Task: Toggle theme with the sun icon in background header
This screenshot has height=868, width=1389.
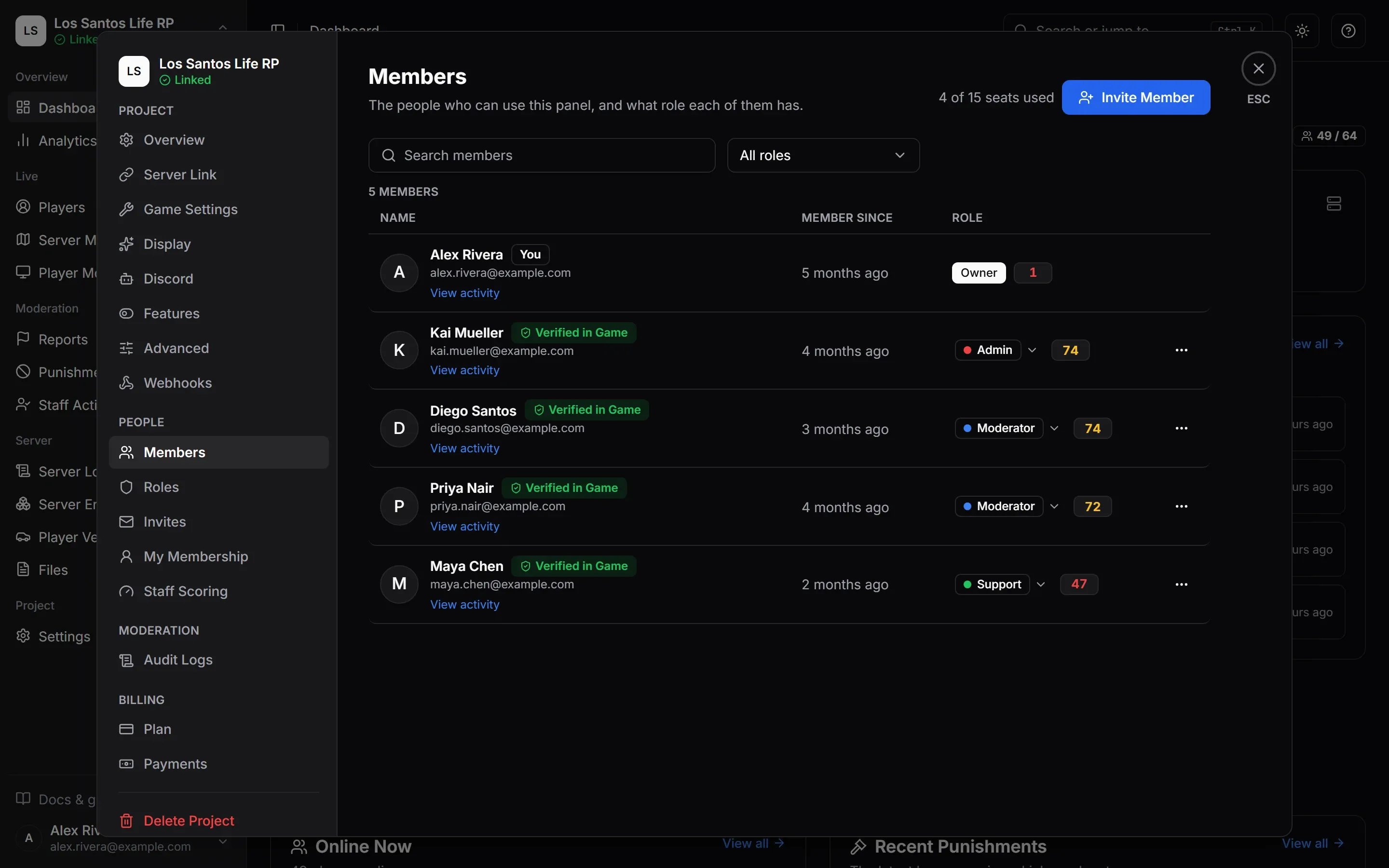Action: [1302, 30]
